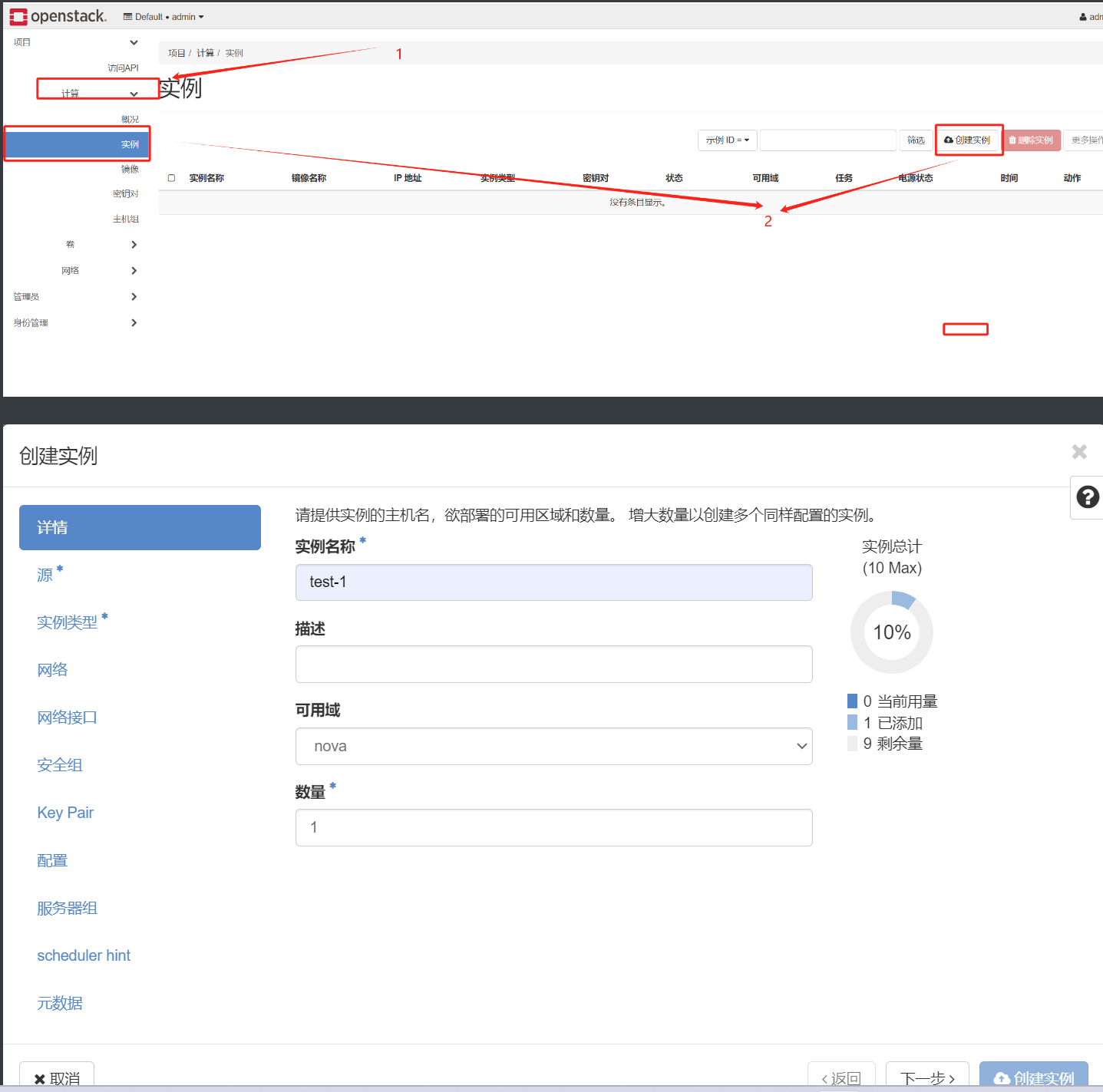Select the scheduler hint wizard tab
The image size is (1103, 1092).
coord(84,955)
